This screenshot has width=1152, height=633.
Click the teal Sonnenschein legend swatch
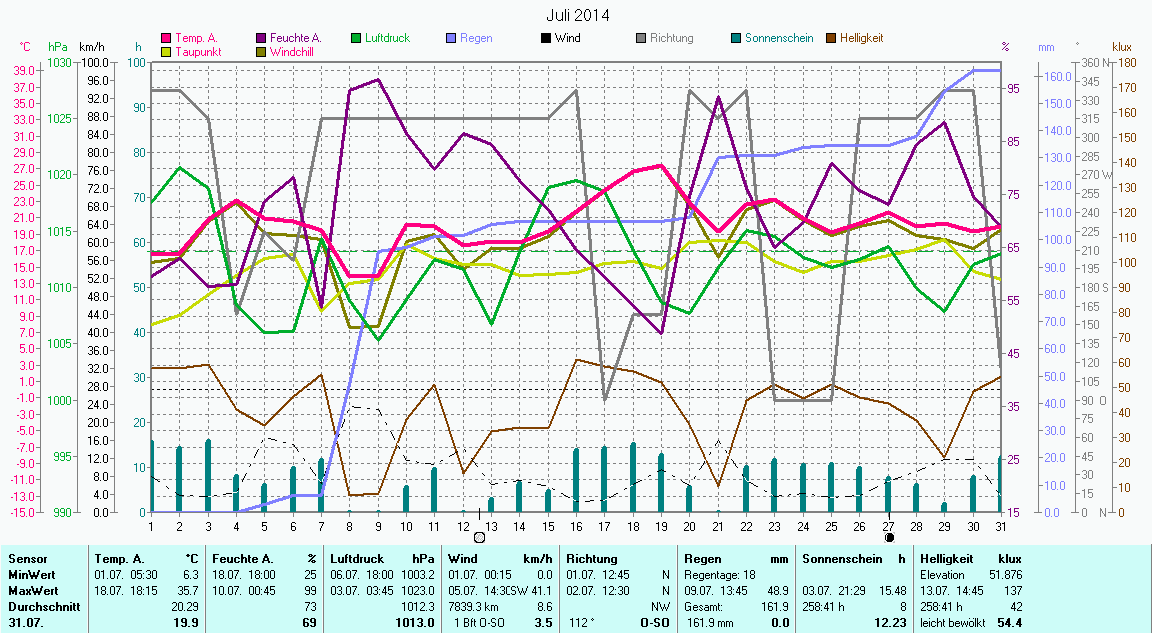(x=736, y=38)
